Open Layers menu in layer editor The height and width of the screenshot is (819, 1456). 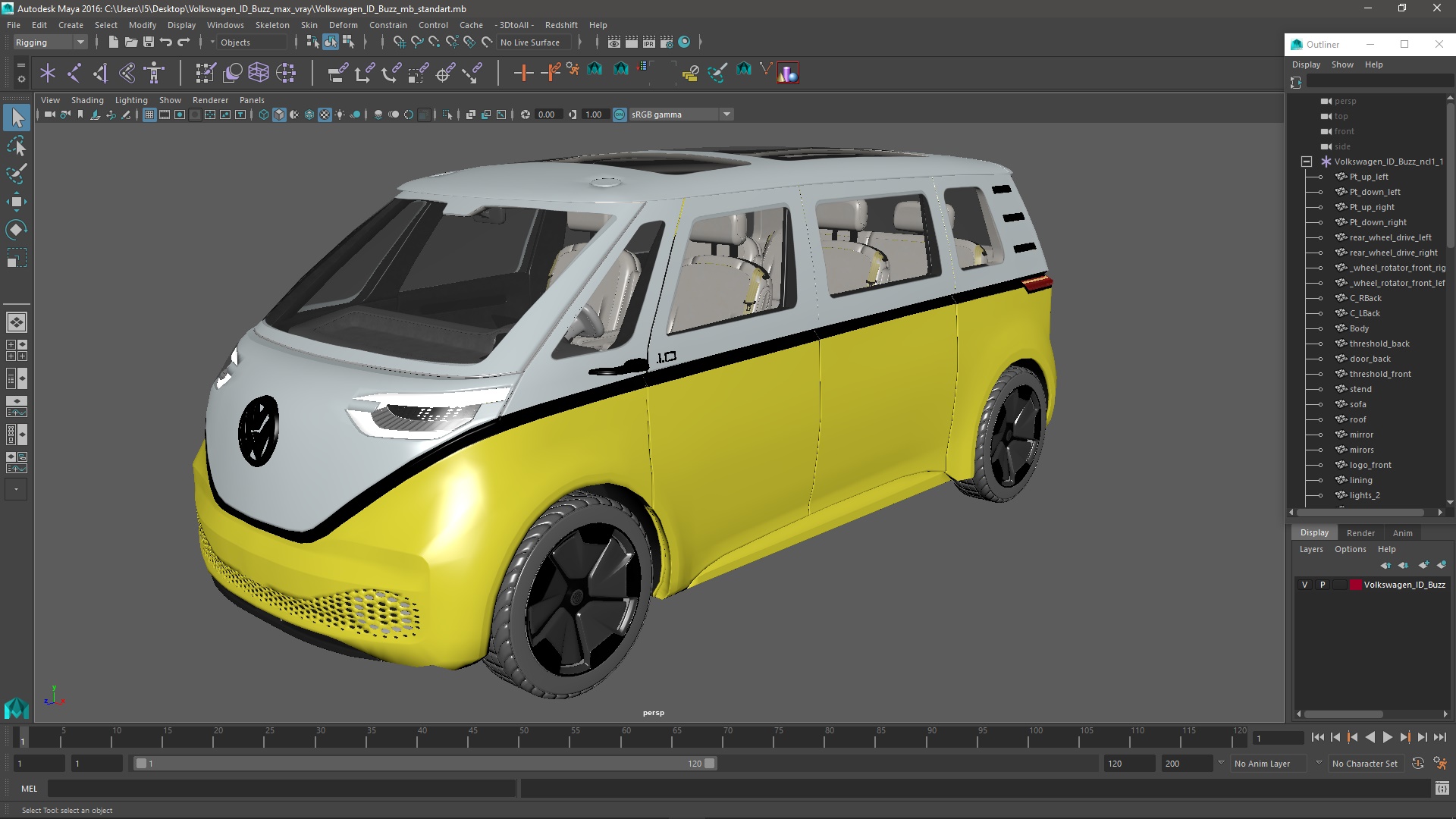1311,549
